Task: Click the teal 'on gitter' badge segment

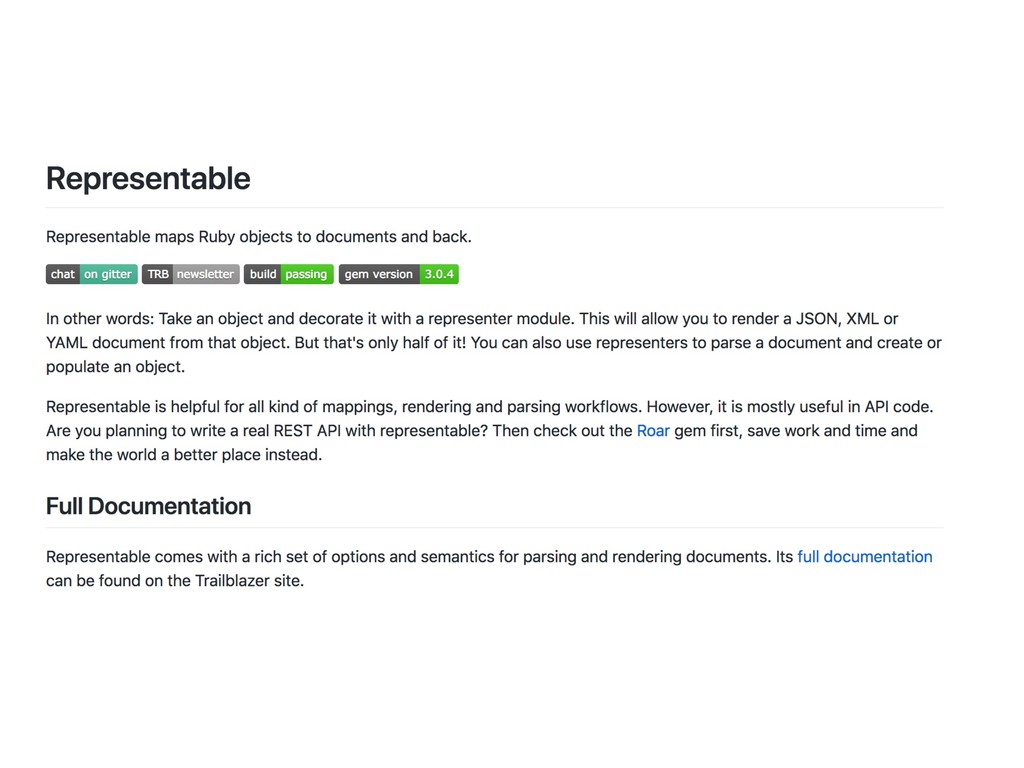Action: pos(108,274)
